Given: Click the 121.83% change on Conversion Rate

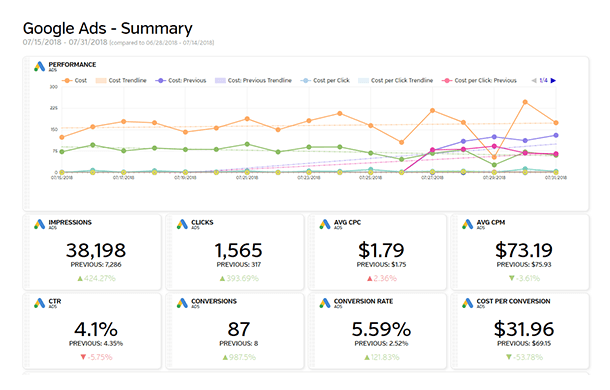Looking at the screenshot, I should pyautogui.click(x=382, y=357).
